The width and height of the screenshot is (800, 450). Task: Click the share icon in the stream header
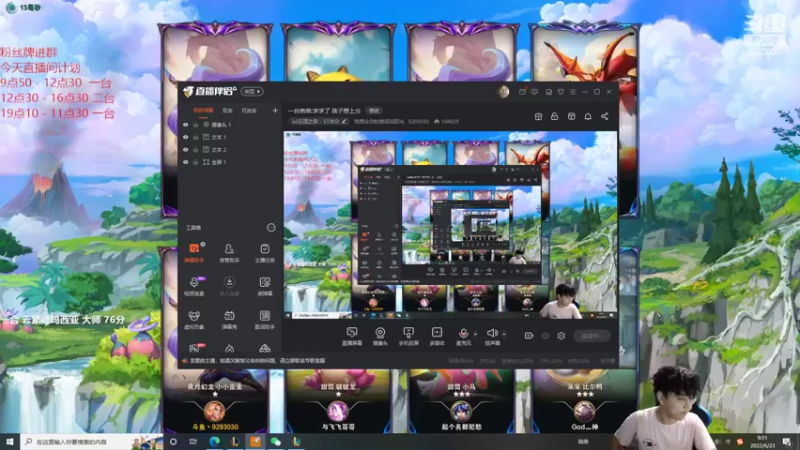pyautogui.click(x=605, y=116)
